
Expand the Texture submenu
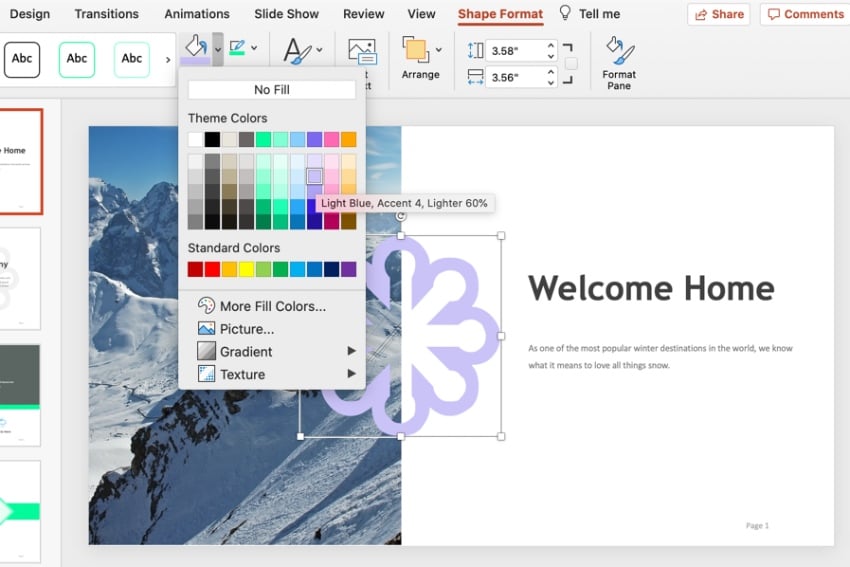tap(351, 374)
